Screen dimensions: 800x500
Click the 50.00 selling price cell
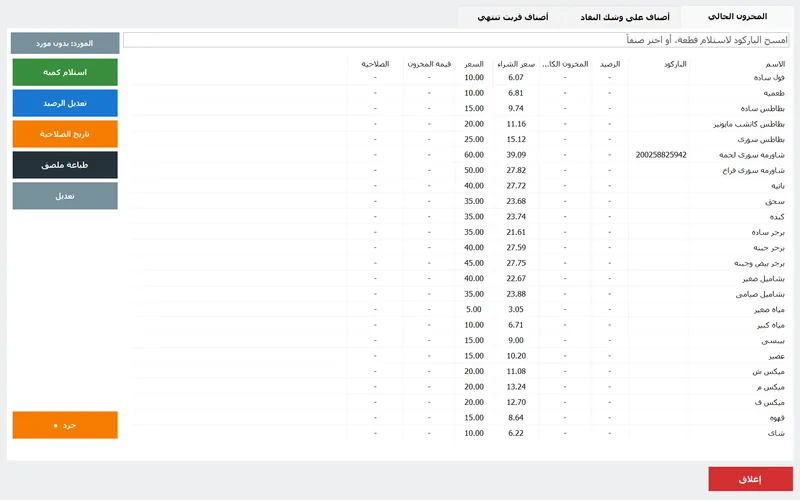474,170
